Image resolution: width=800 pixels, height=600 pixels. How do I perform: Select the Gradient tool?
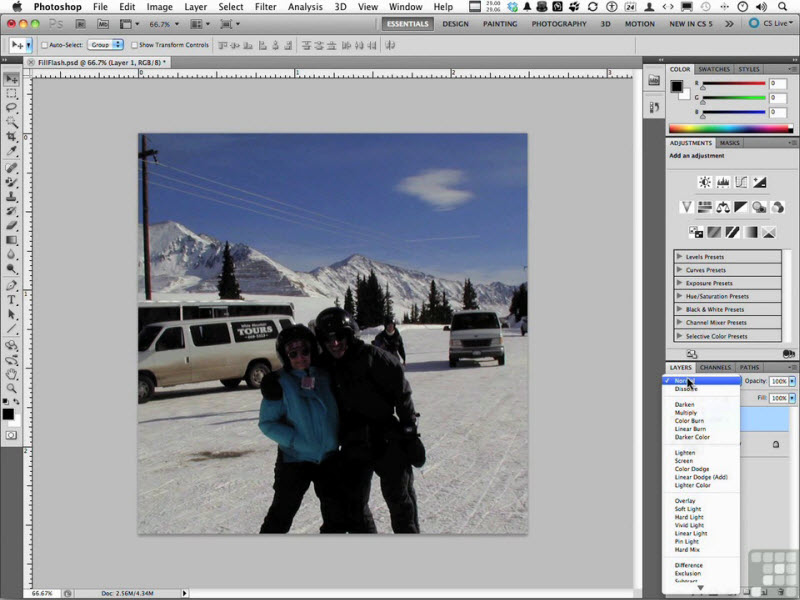point(12,240)
